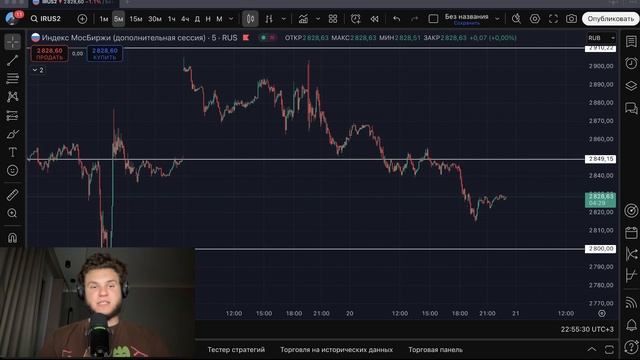Image resolution: width=640 pixels, height=360 pixels.
Task: Open notifications bell icon
Action: coord(631,325)
